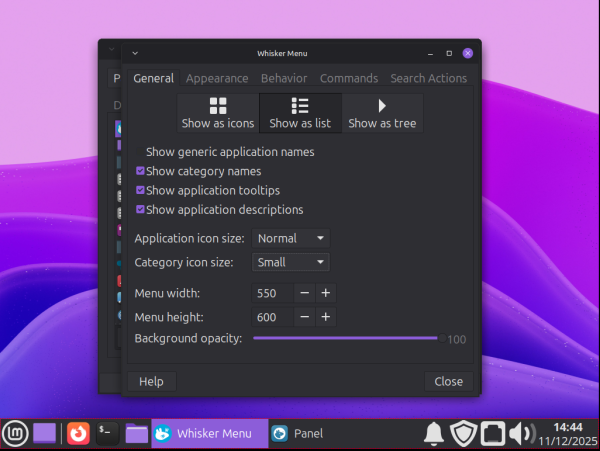Image resolution: width=600 pixels, height=451 pixels.
Task: Open the Application icon size dropdown
Action: point(291,238)
